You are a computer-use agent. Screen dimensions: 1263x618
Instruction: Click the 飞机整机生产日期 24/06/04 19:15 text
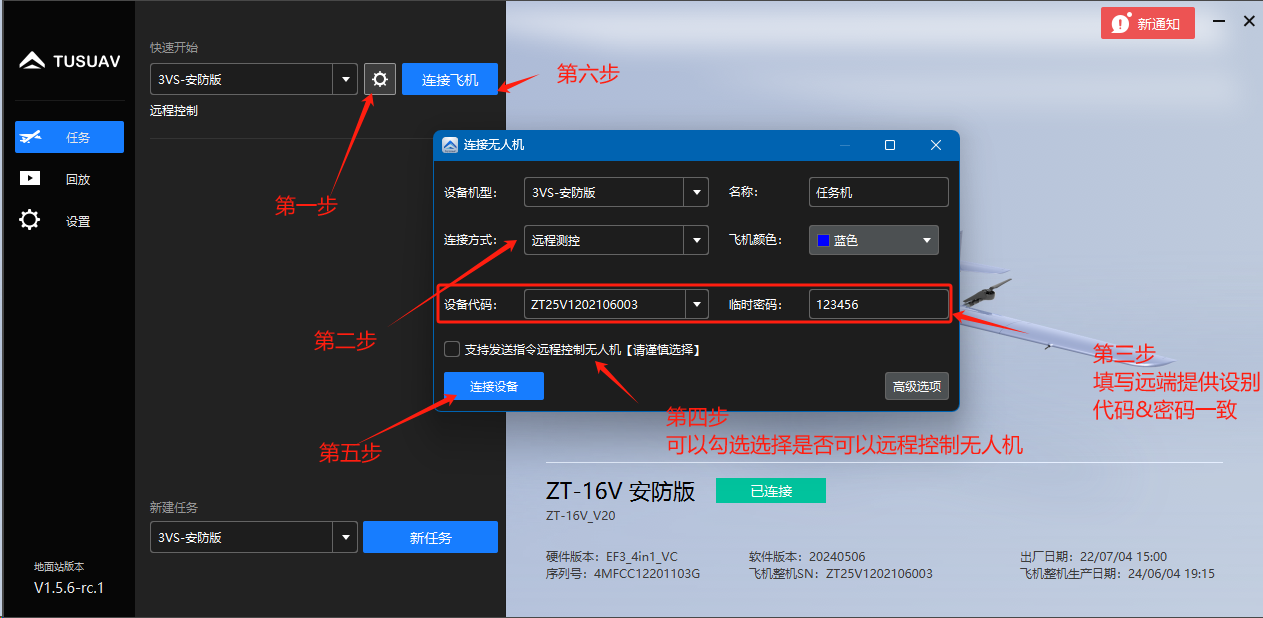point(1117,574)
